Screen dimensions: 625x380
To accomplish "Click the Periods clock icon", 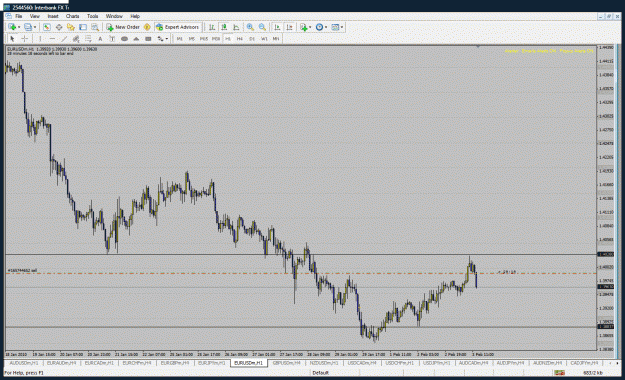I will [319, 27].
